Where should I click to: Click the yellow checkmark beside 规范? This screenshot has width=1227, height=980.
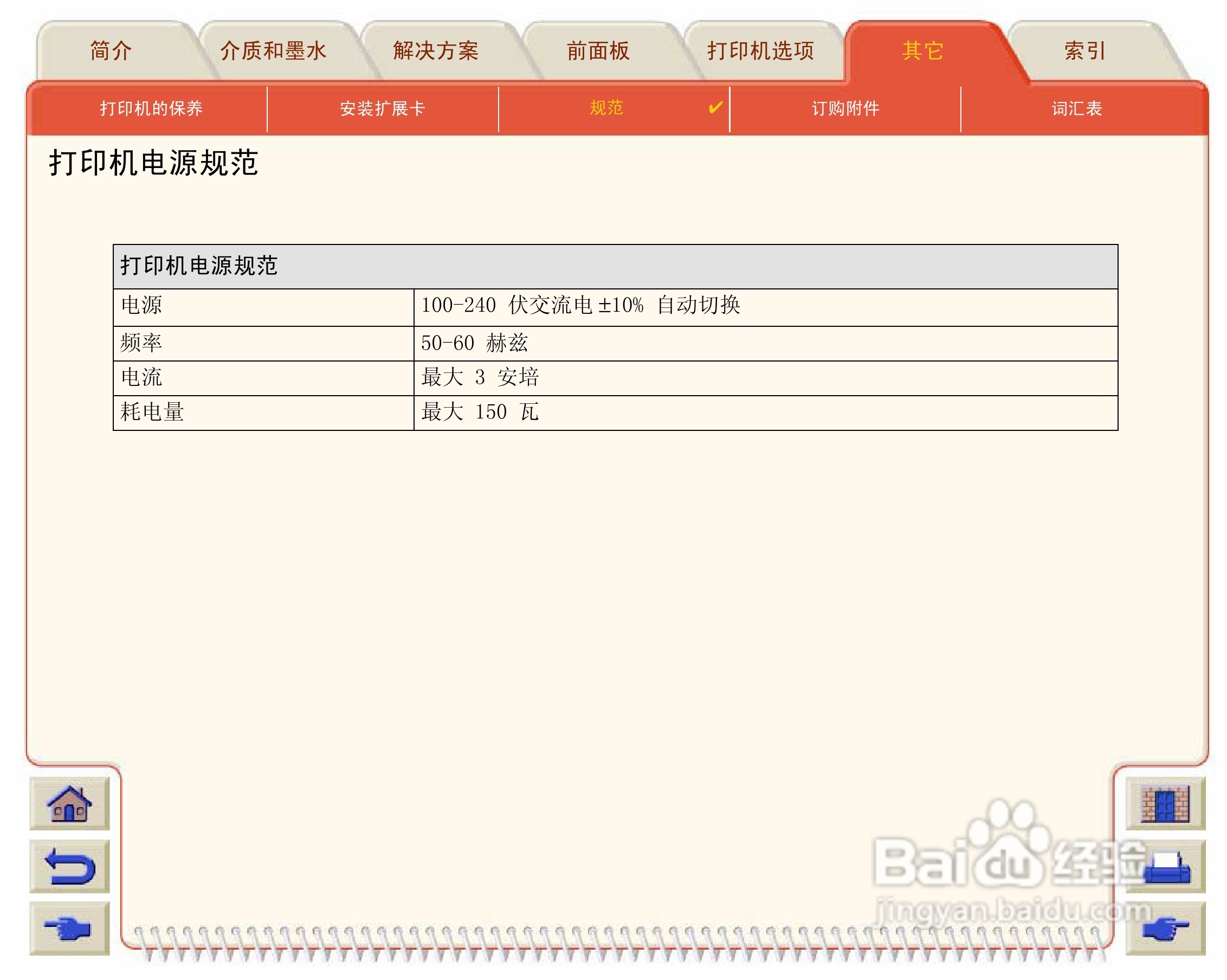715,107
